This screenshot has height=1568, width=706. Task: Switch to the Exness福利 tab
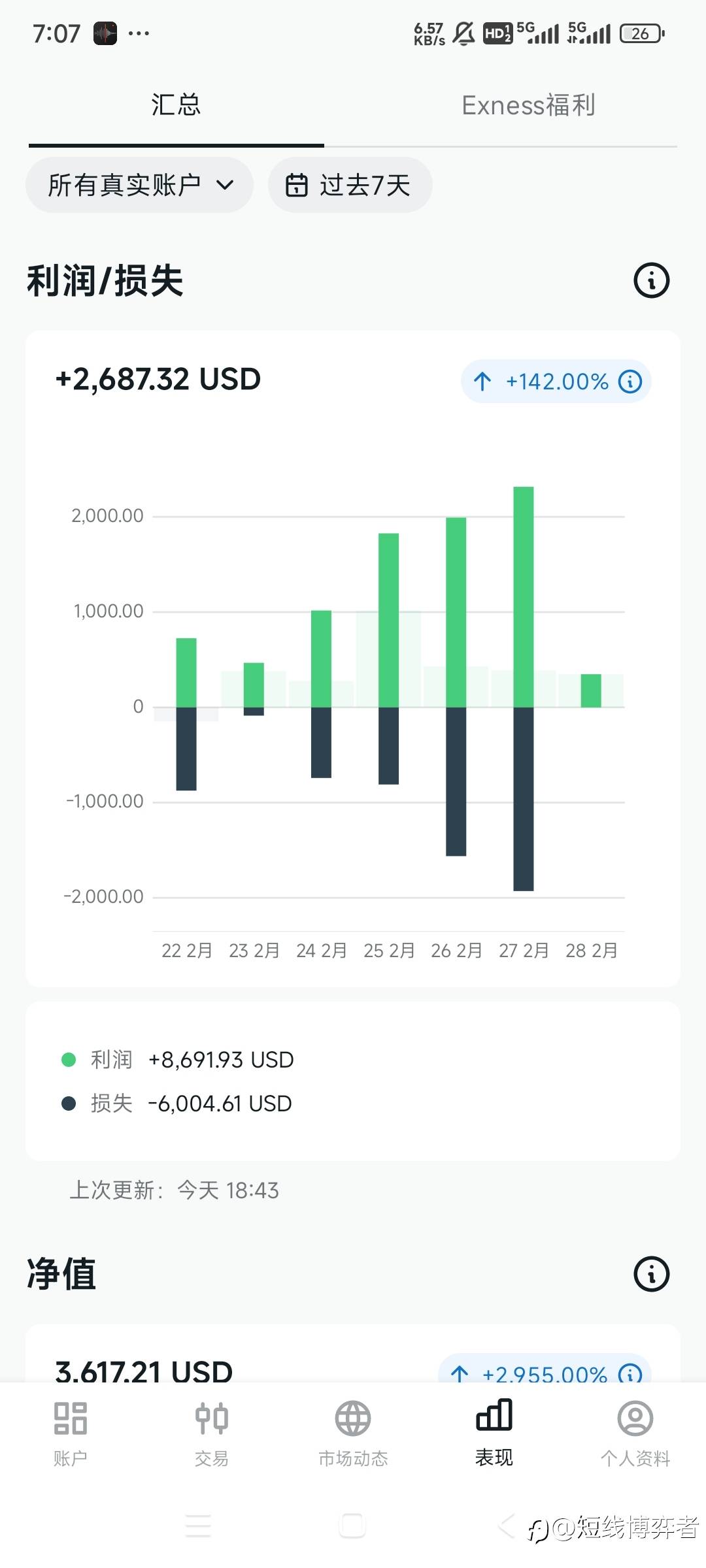pyautogui.click(x=528, y=105)
